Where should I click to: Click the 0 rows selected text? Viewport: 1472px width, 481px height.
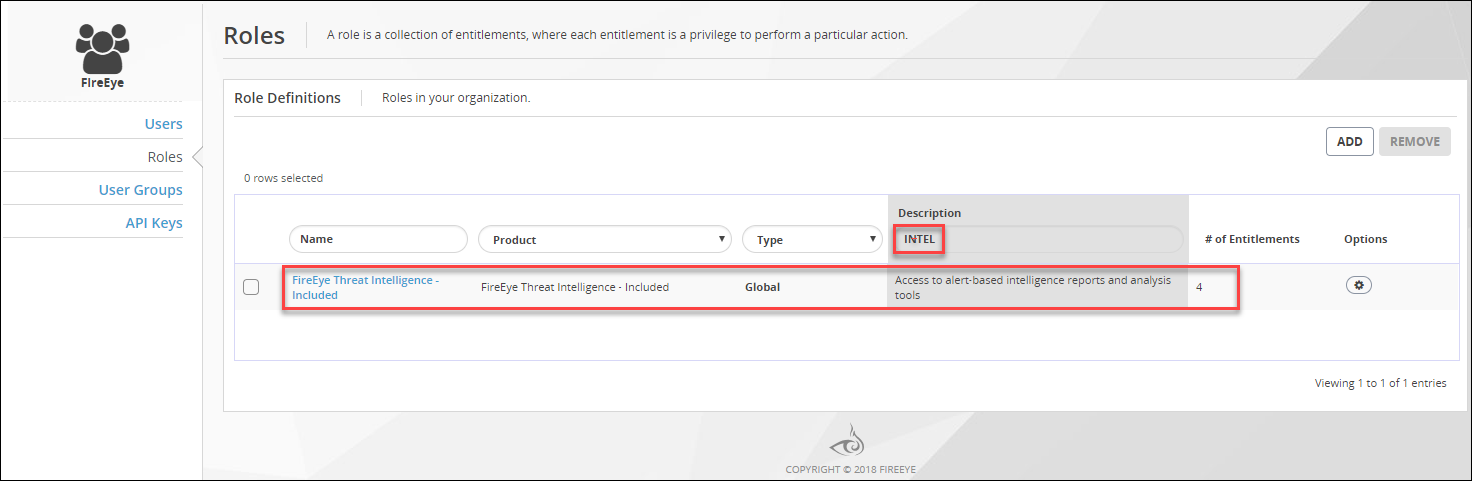pyautogui.click(x=284, y=178)
